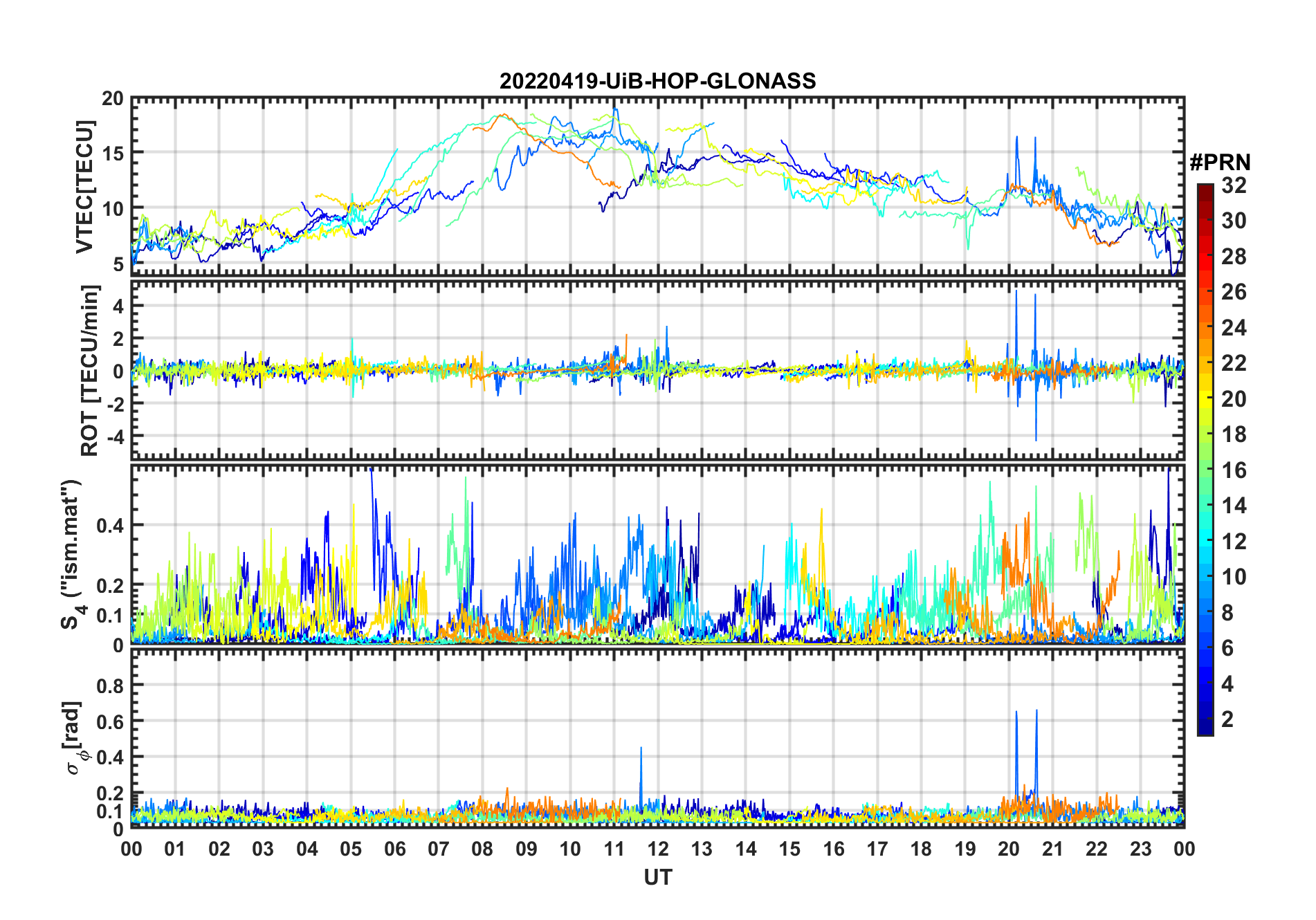Click x-axis tick label 20
1316x920 pixels.
coord(1009,849)
